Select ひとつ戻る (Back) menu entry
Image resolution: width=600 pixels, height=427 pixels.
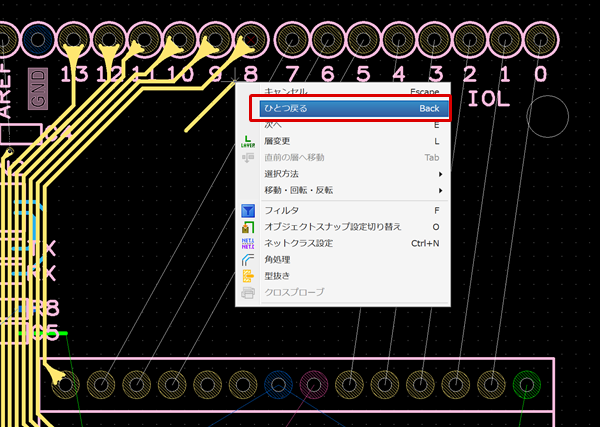(x=354, y=108)
